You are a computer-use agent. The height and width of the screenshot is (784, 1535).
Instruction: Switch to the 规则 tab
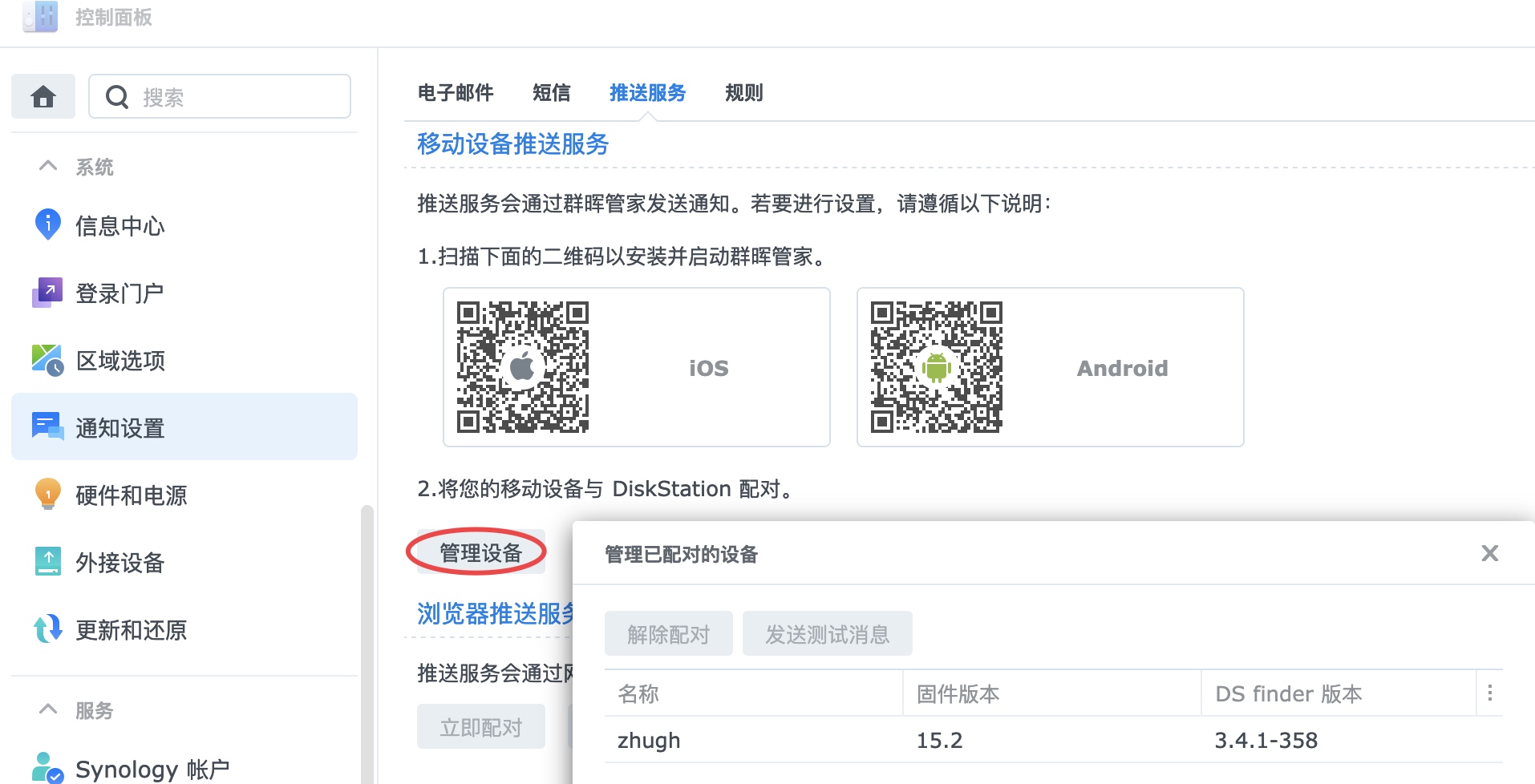(x=744, y=93)
